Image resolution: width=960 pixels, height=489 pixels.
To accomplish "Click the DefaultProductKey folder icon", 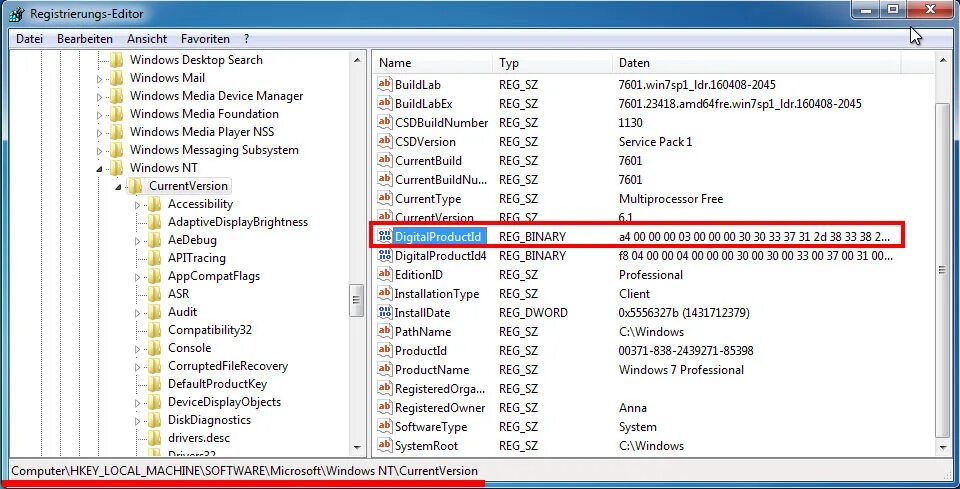I will click(154, 384).
